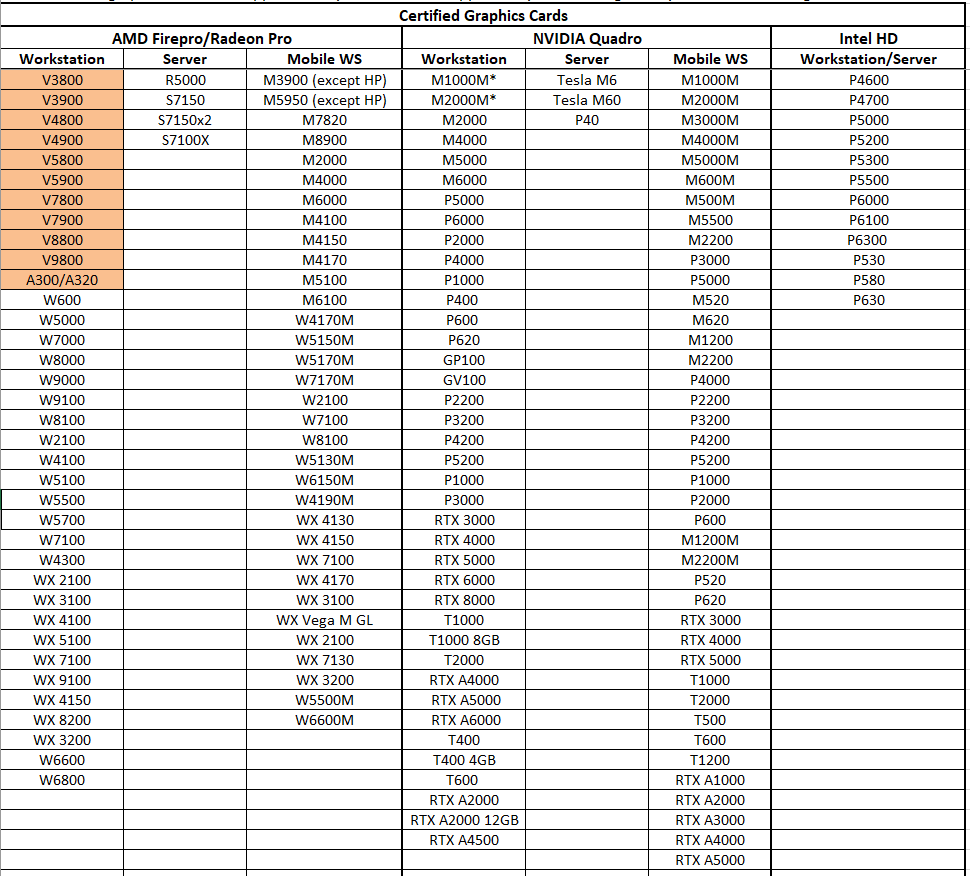970x876 pixels.
Task: Select the 'A300/A320' cell
Action: [62, 280]
